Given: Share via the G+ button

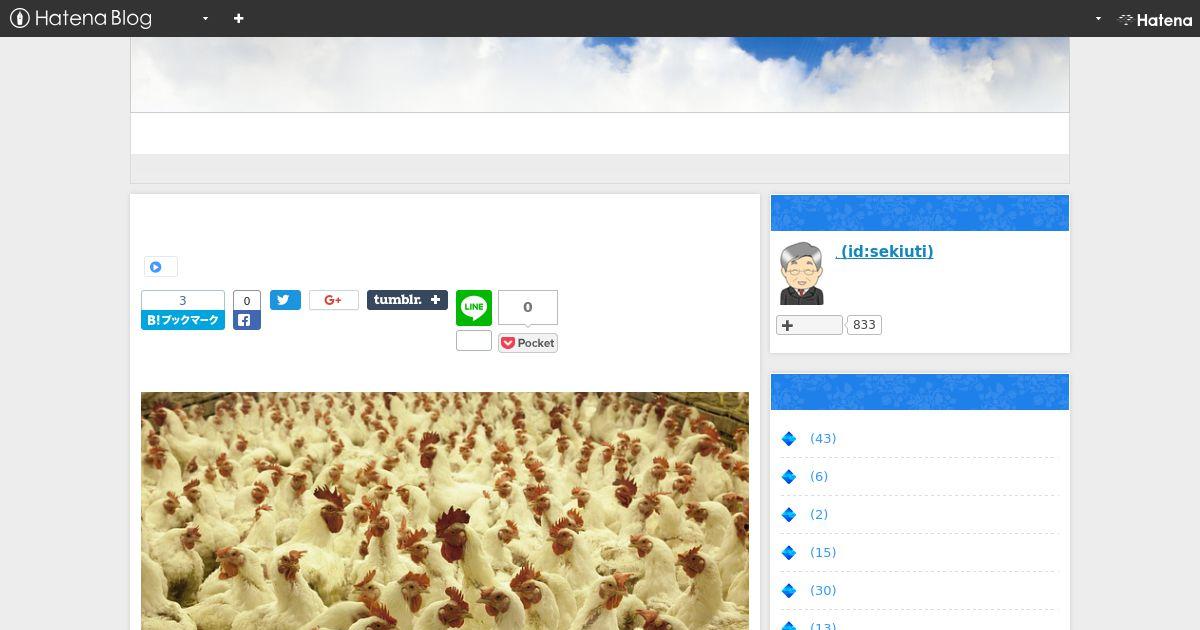Looking at the screenshot, I should click(x=334, y=300).
